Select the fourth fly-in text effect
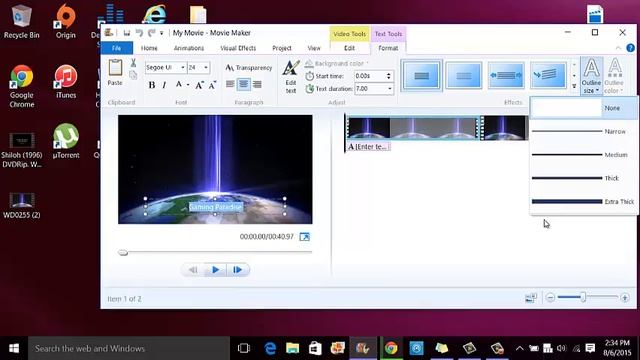This screenshot has width=640, height=360. tap(548, 76)
